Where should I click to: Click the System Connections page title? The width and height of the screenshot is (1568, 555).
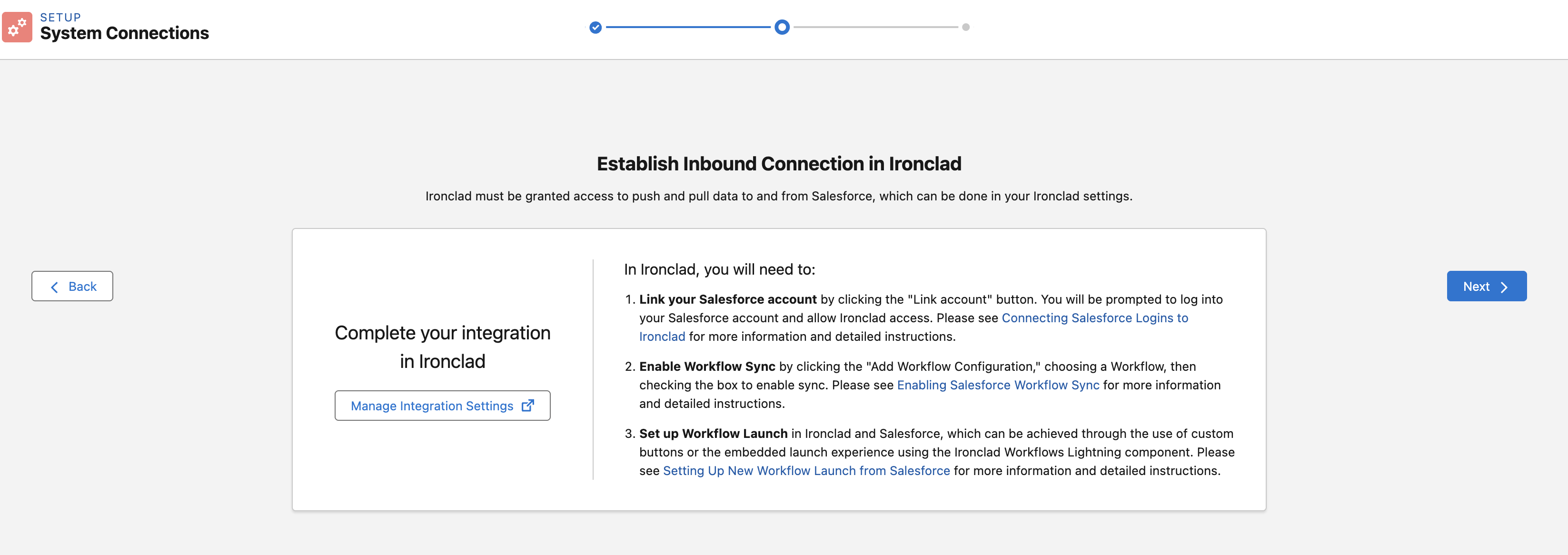click(124, 34)
